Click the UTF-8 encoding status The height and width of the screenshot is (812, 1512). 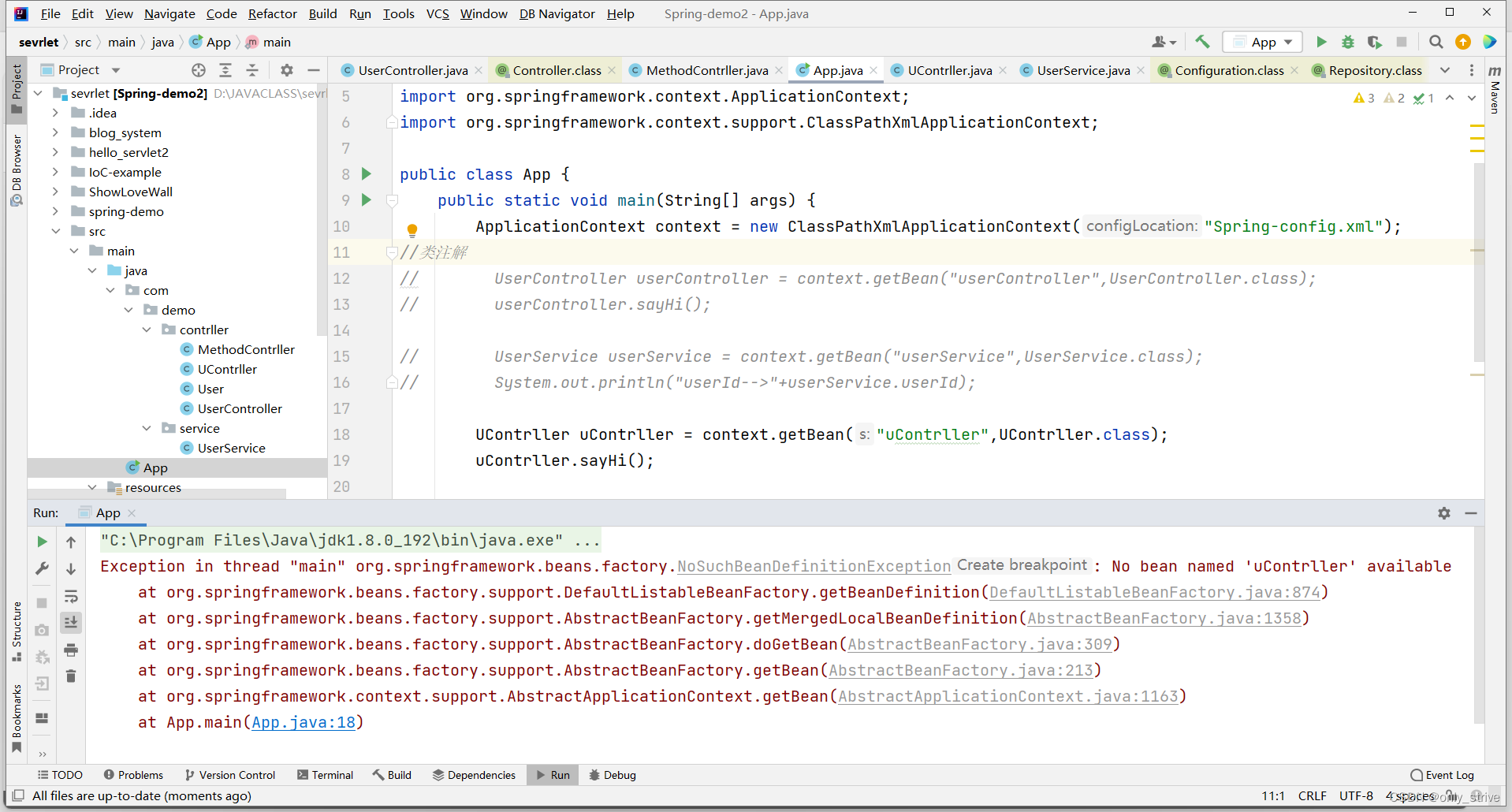pos(1356,795)
